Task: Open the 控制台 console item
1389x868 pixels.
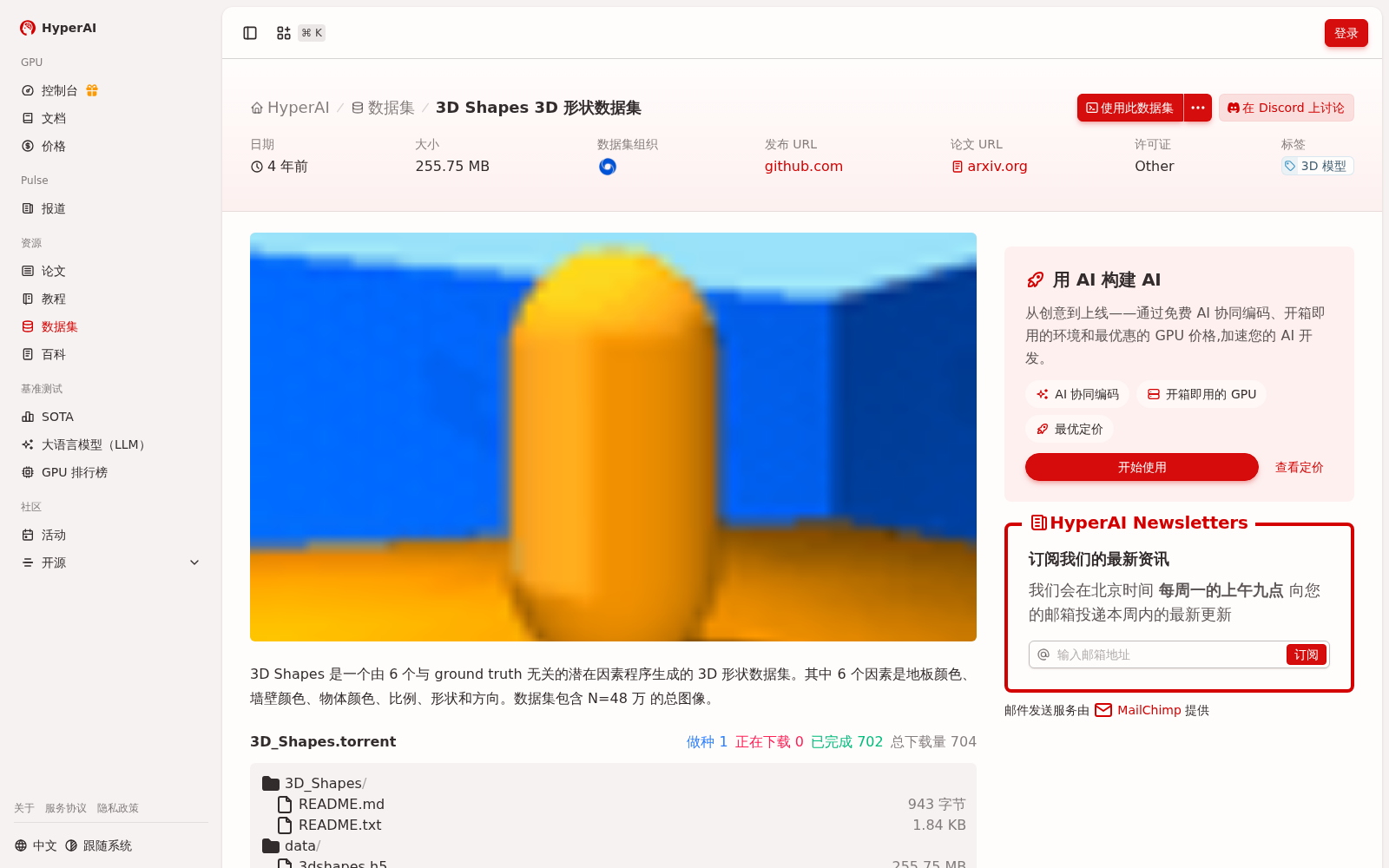Action: (x=59, y=90)
